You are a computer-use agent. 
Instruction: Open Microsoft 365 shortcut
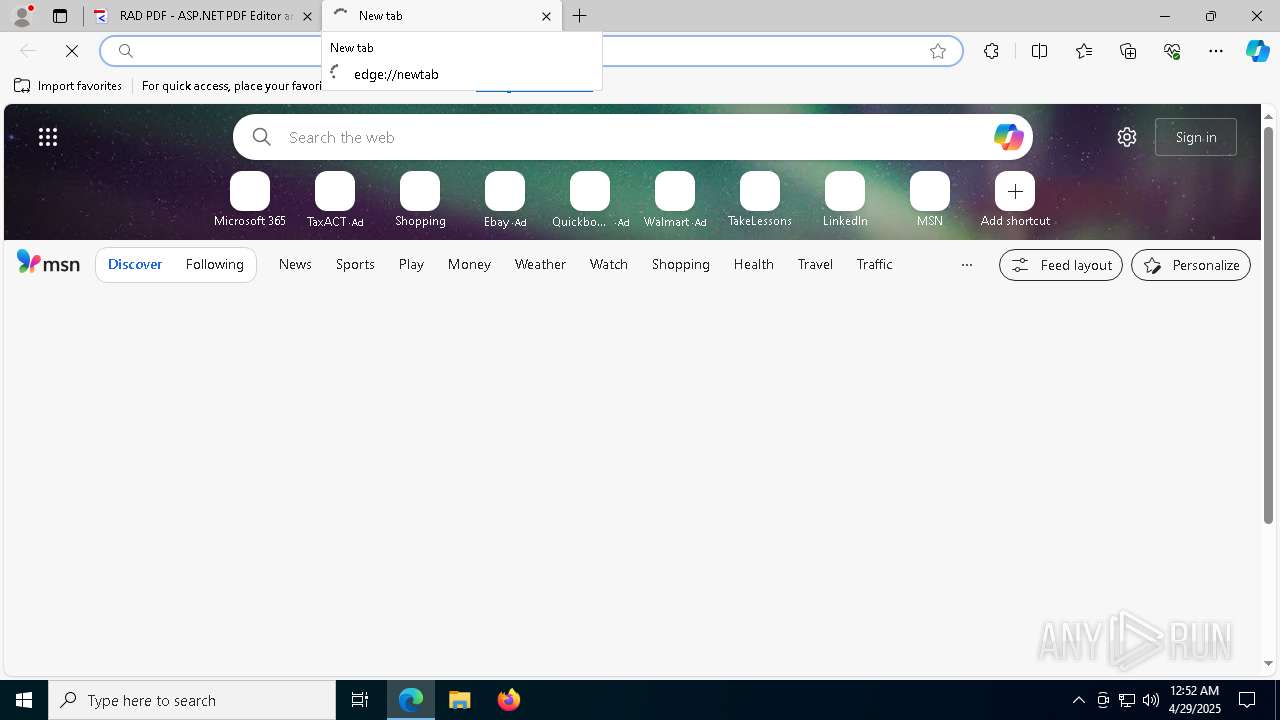[250, 200]
